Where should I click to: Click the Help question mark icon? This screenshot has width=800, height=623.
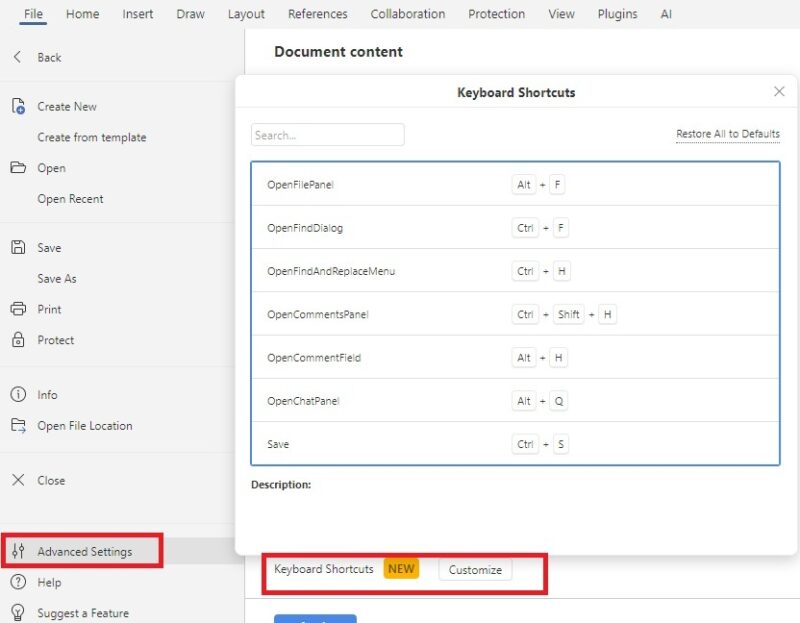18,583
